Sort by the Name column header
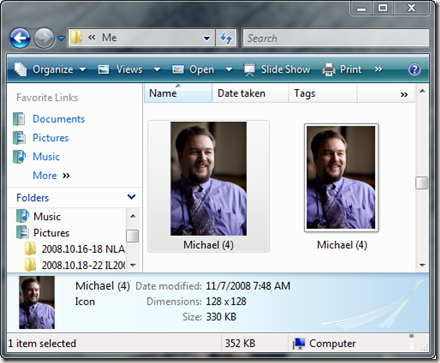The width and height of the screenshot is (440, 363). point(178,93)
